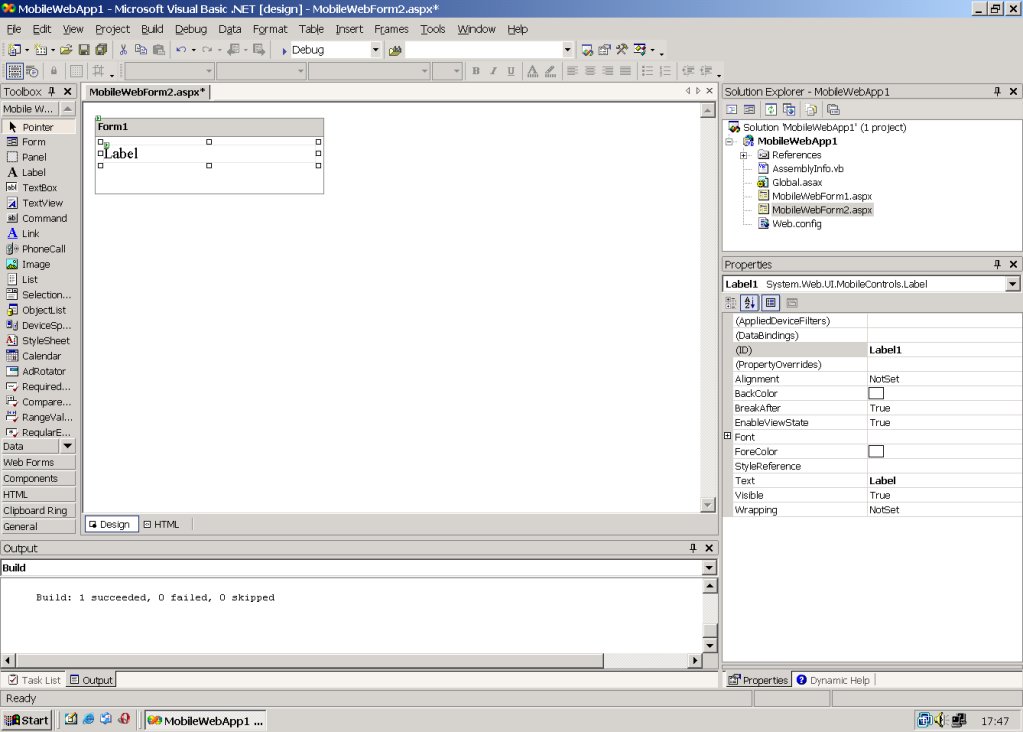
Task: Toggle the Properties view button in Properties panel
Action: pos(771,303)
